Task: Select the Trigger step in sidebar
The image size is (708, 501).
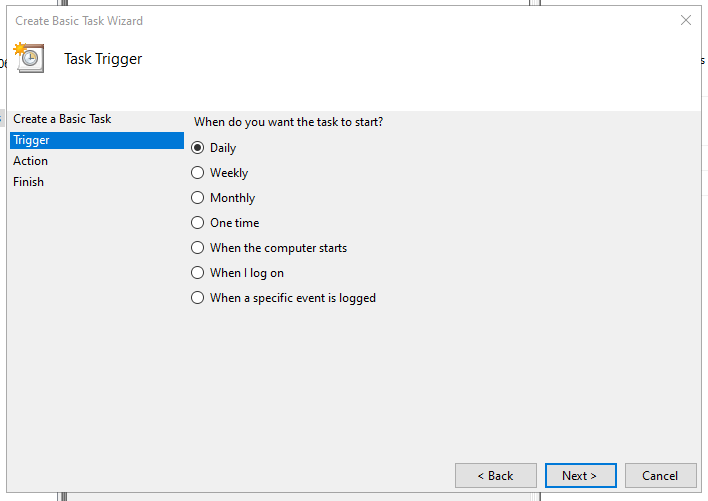Action: 97,140
